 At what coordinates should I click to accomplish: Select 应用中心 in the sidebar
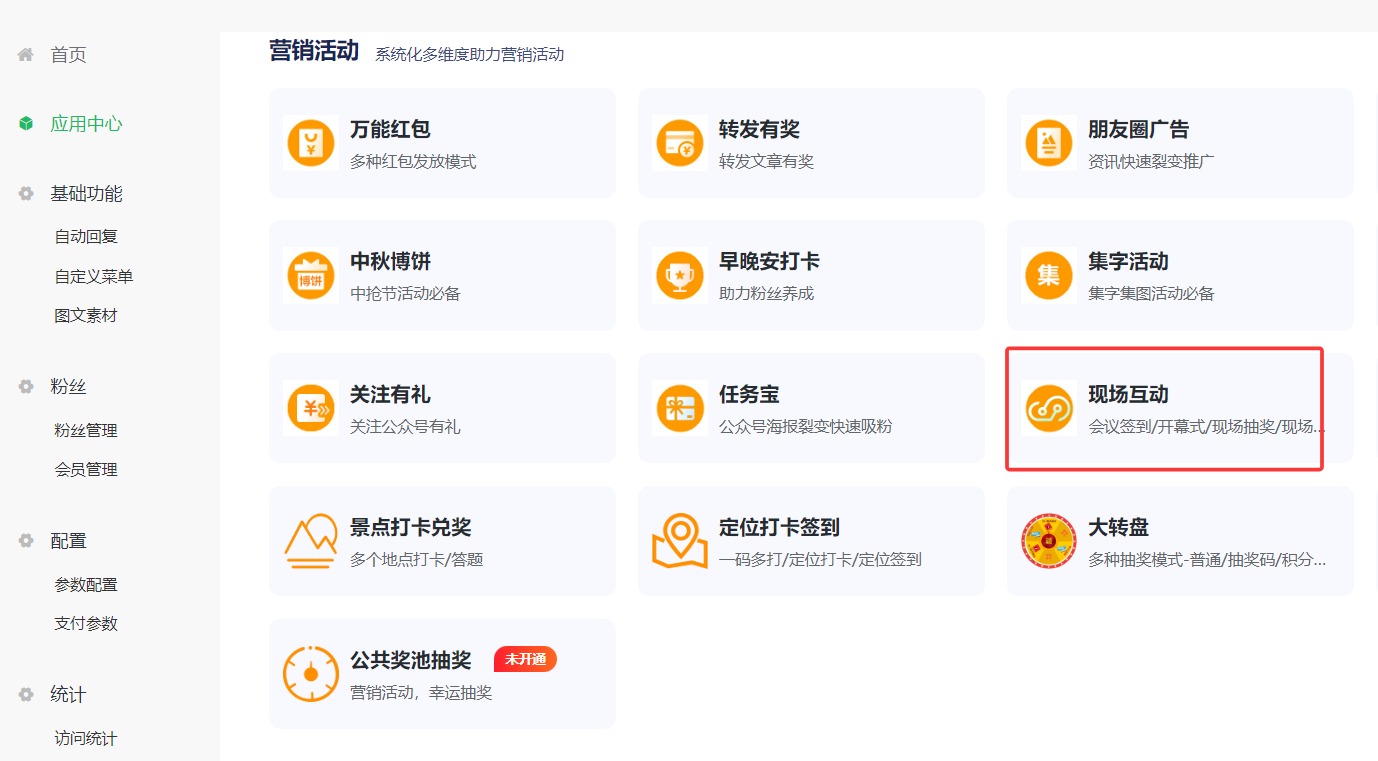pos(86,124)
